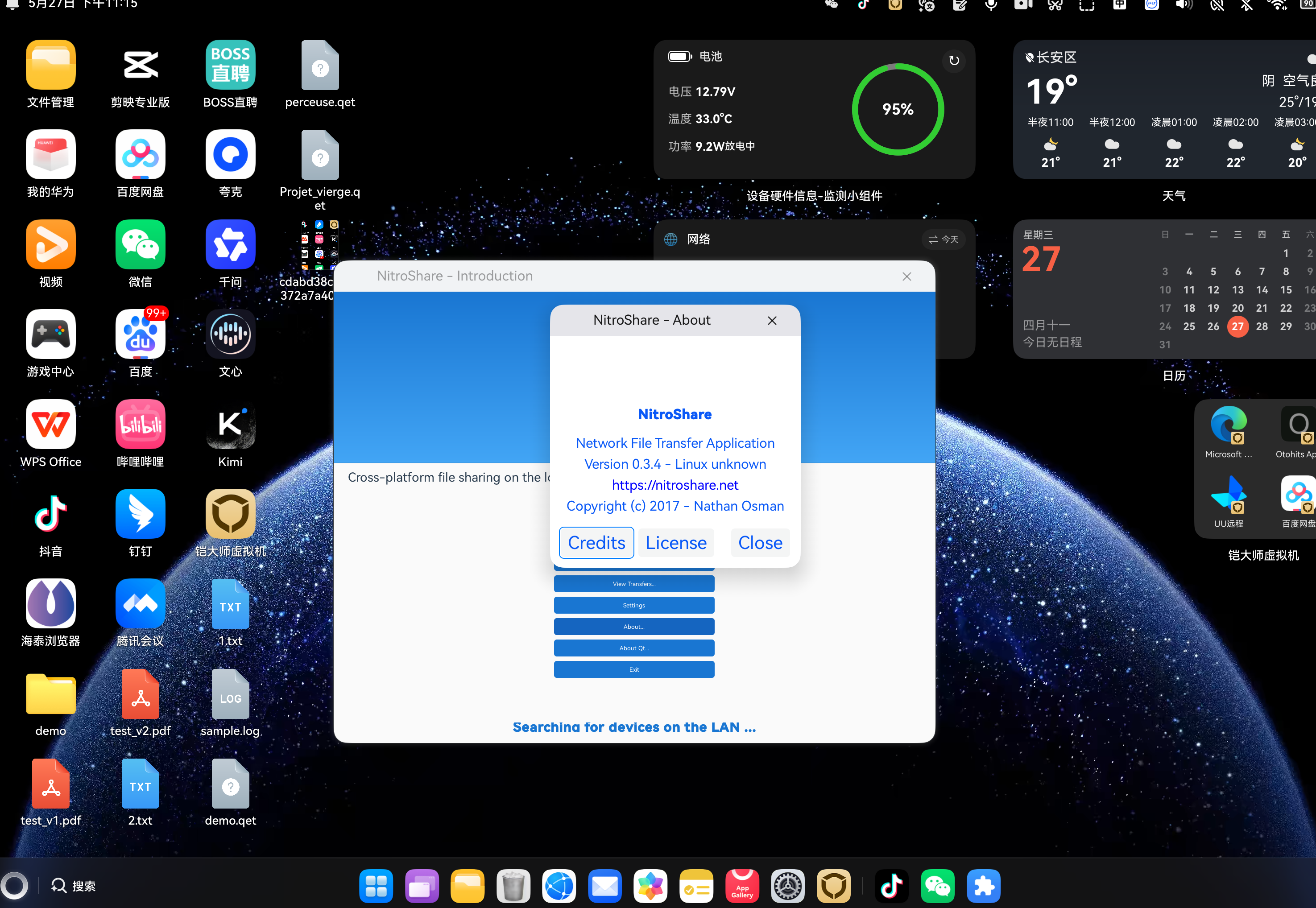The height and width of the screenshot is (908, 1316).
Task: Select the demo.qet file
Action: tap(231, 784)
